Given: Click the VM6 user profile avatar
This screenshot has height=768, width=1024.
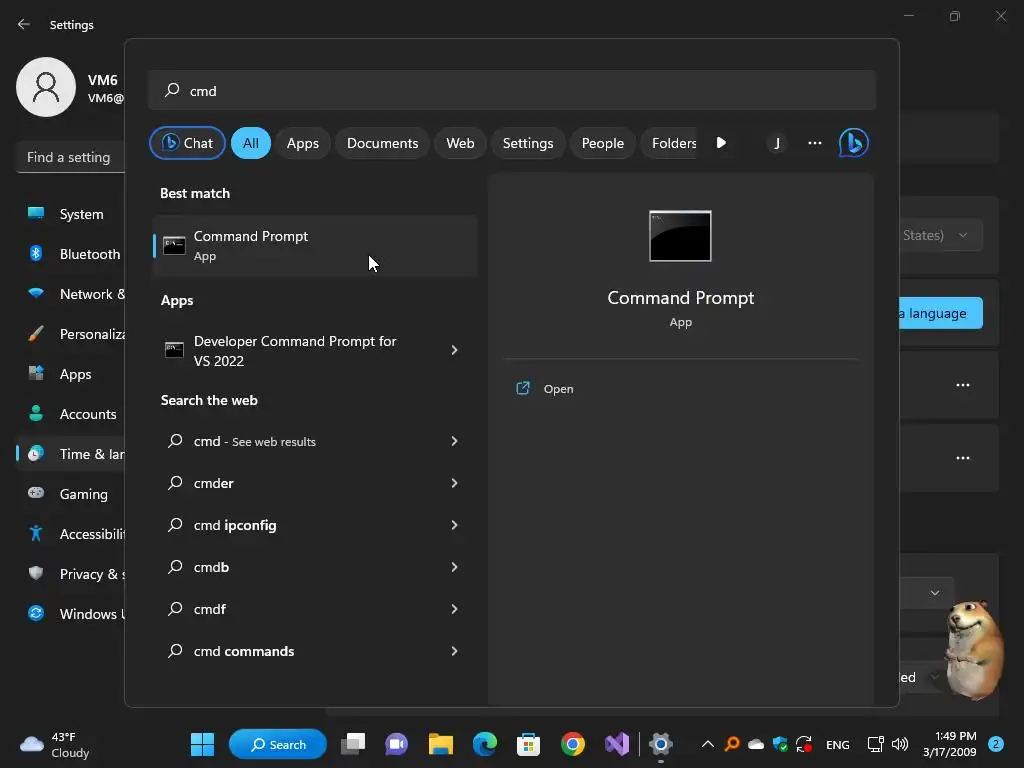Looking at the screenshot, I should click(x=46, y=87).
